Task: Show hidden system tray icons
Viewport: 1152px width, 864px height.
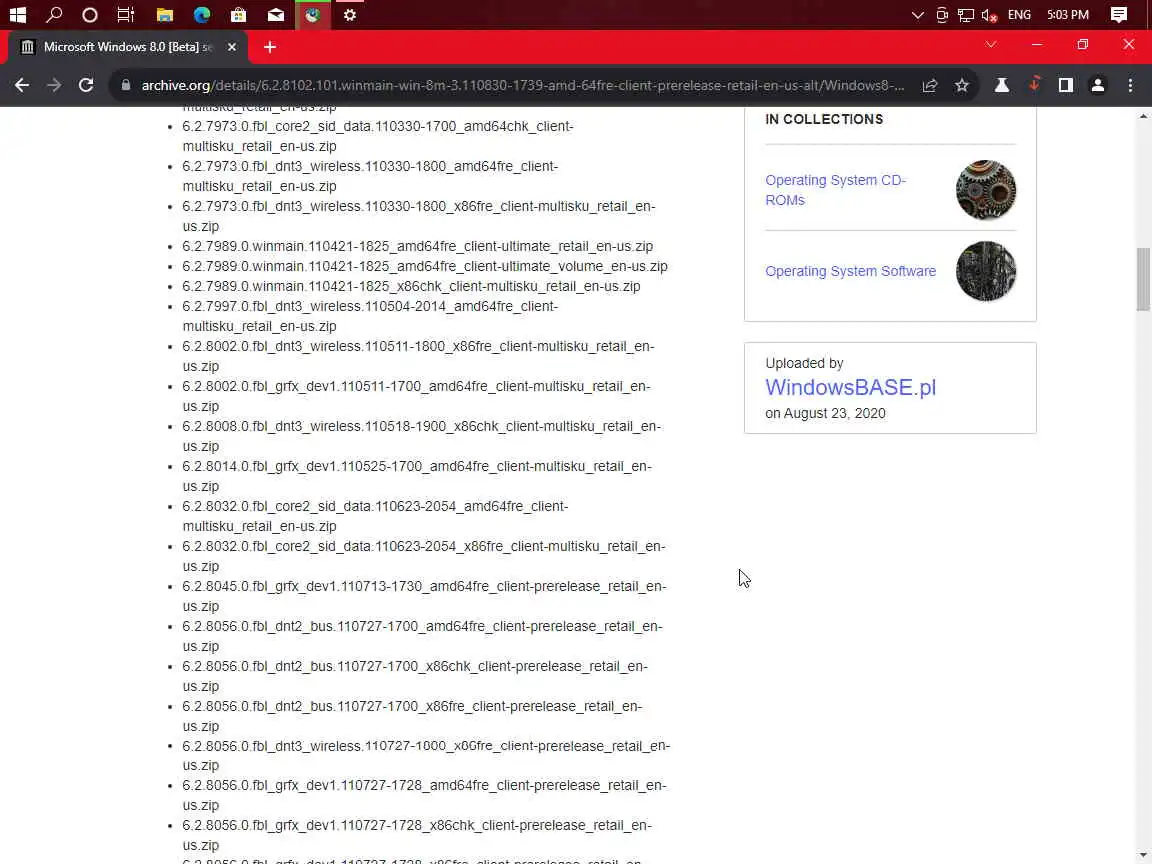Action: pyautogui.click(x=918, y=15)
